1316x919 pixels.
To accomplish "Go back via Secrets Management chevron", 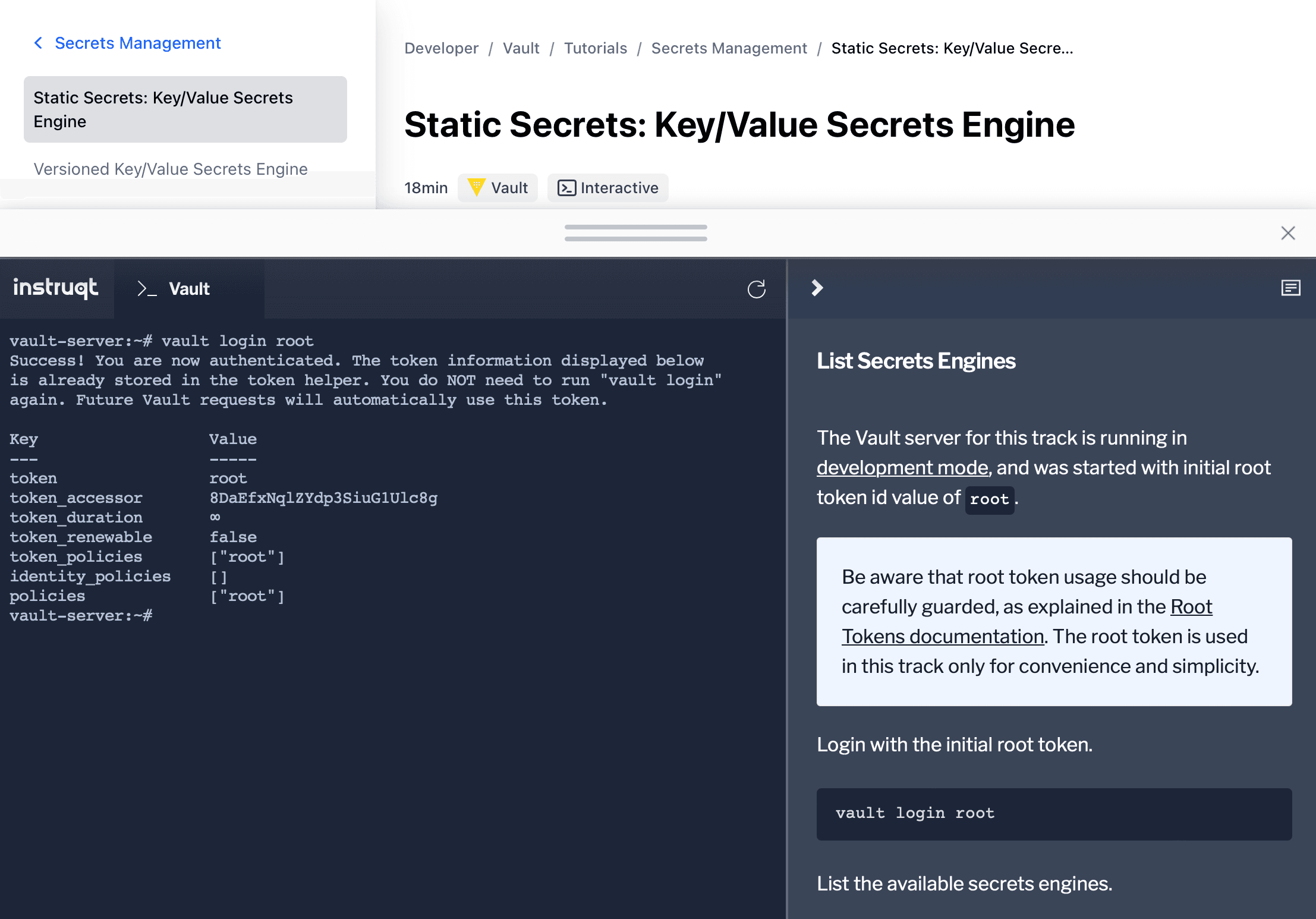I will [39, 43].
